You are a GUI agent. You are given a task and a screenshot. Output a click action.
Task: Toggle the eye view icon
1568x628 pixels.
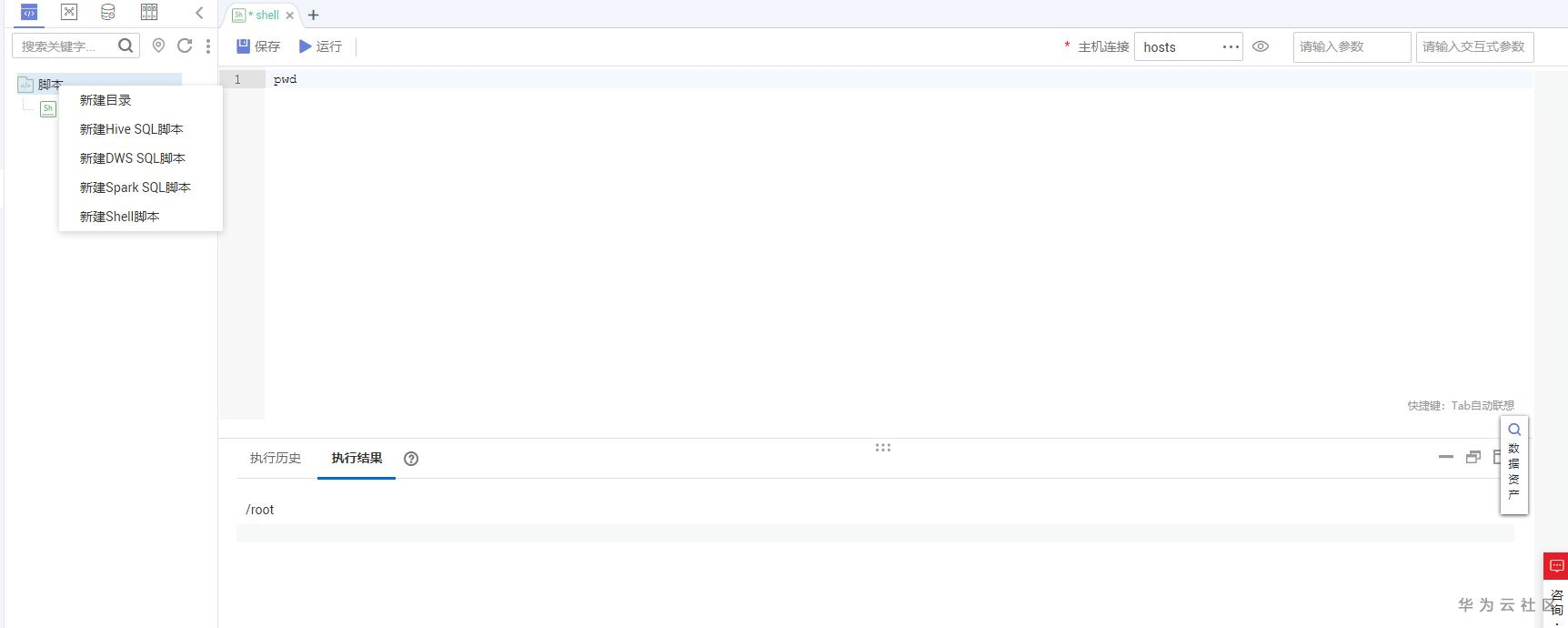click(x=1261, y=46)
